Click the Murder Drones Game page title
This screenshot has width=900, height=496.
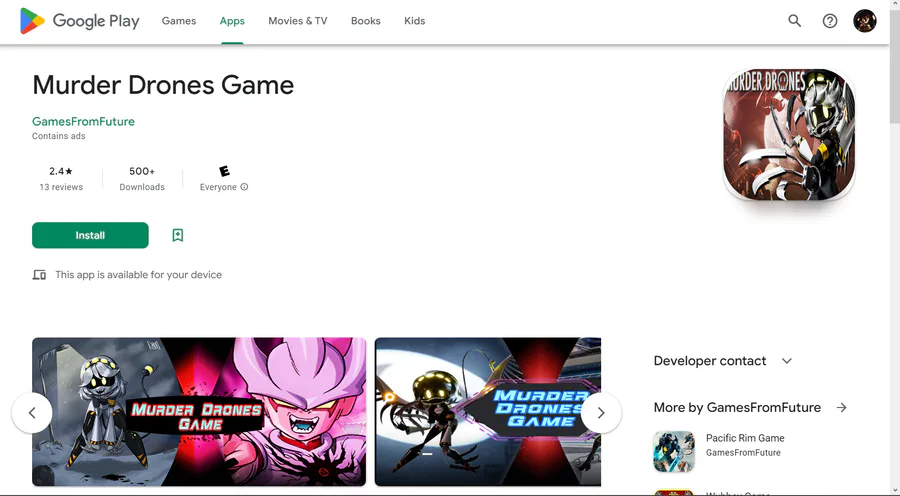(163, 85)
